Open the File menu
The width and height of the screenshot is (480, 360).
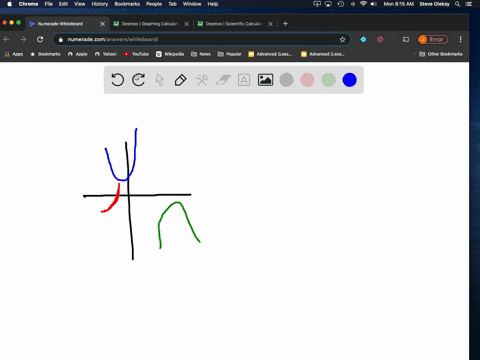coord(49,4)
